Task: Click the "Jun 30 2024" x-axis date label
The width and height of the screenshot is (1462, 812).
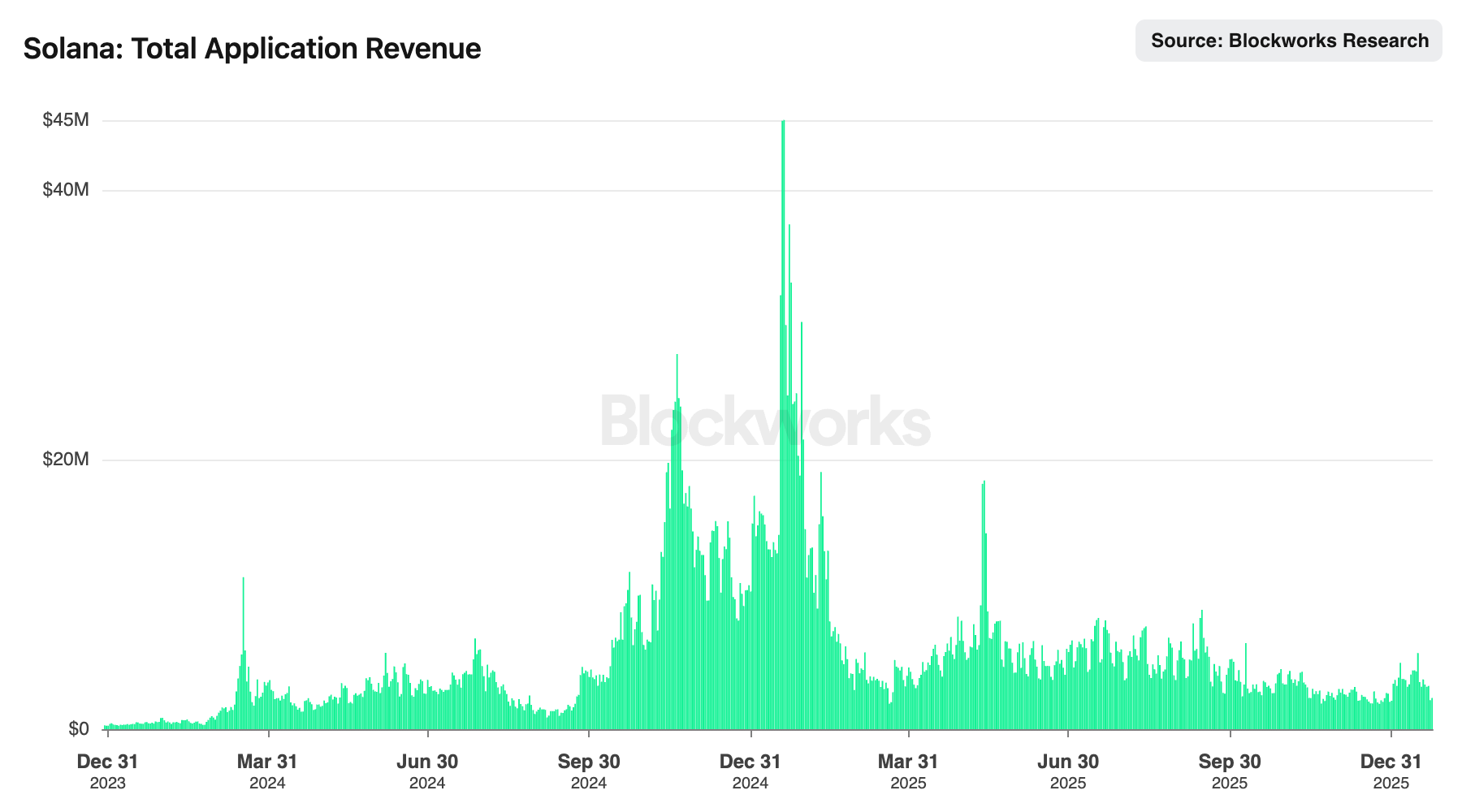Action: click(427, 771)
